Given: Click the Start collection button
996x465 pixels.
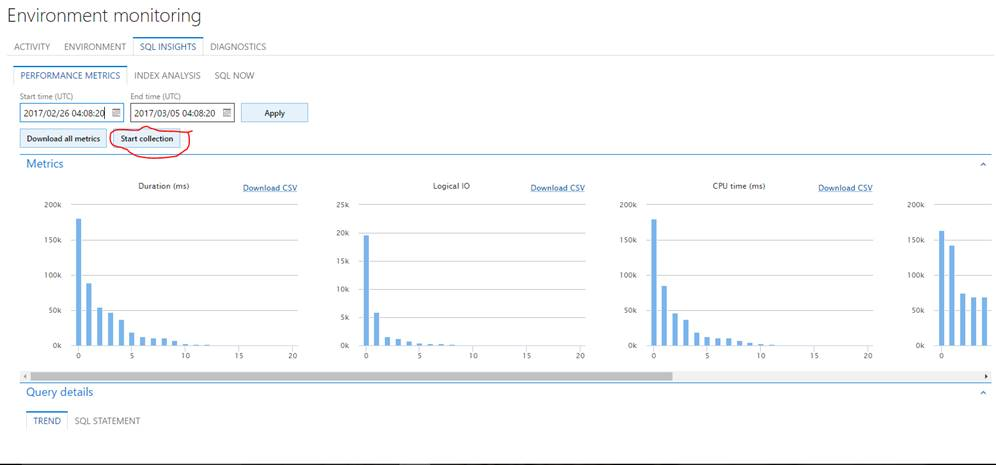Looking at the screenshot, I should pos(147,139).
